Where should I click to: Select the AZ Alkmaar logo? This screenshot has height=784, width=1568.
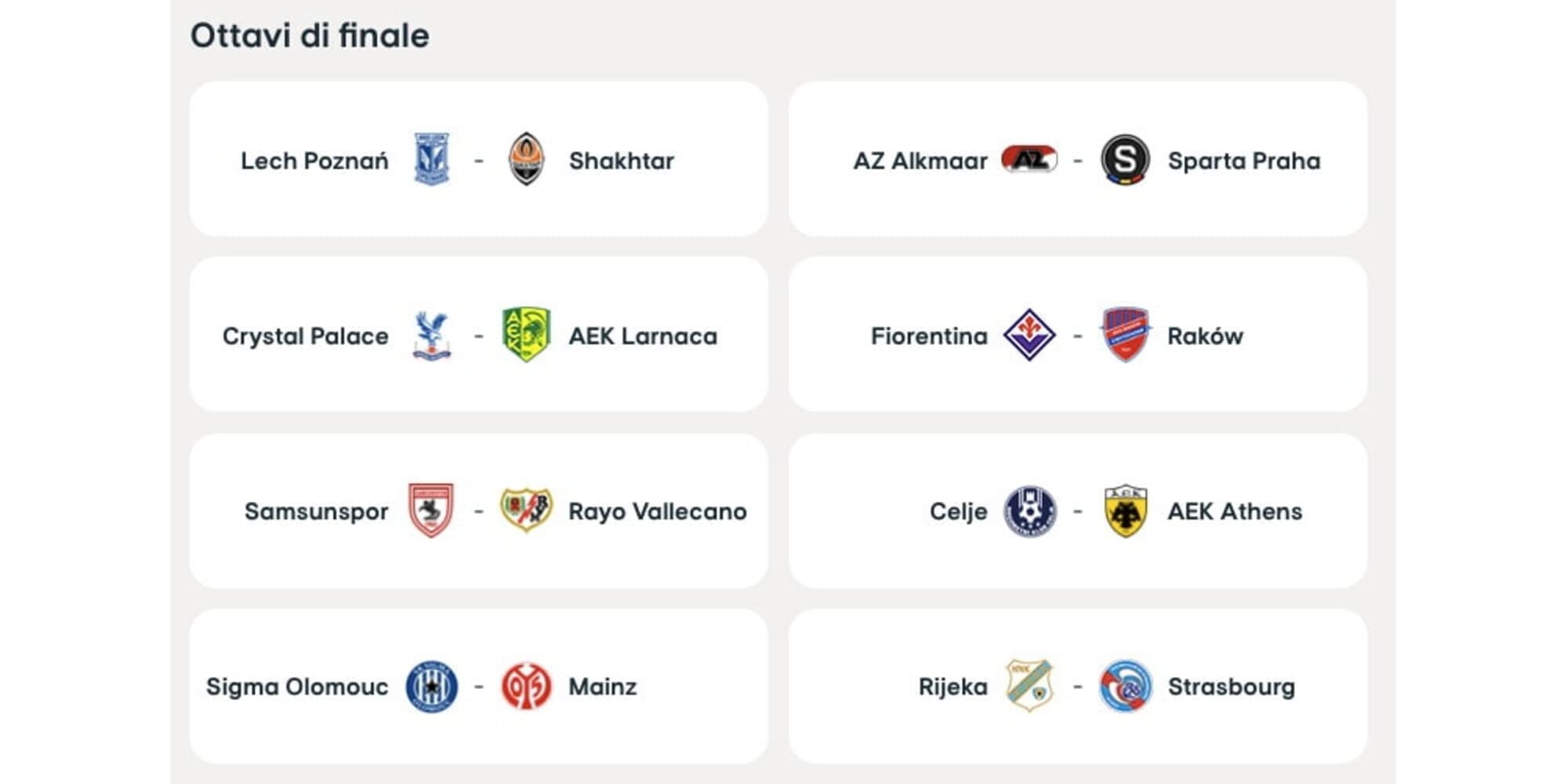[1029, 159]
